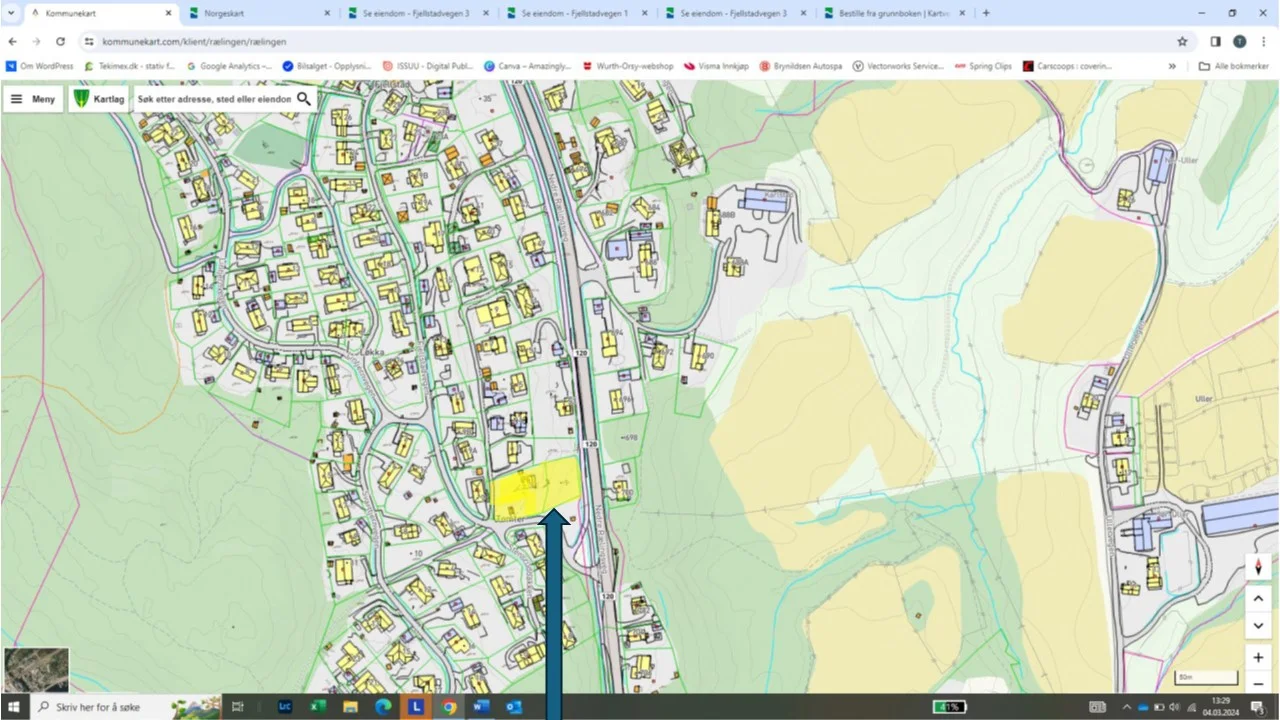Expand the tab search dropdown arrow
Screen dimensions: 1280x720
point(10,13)
